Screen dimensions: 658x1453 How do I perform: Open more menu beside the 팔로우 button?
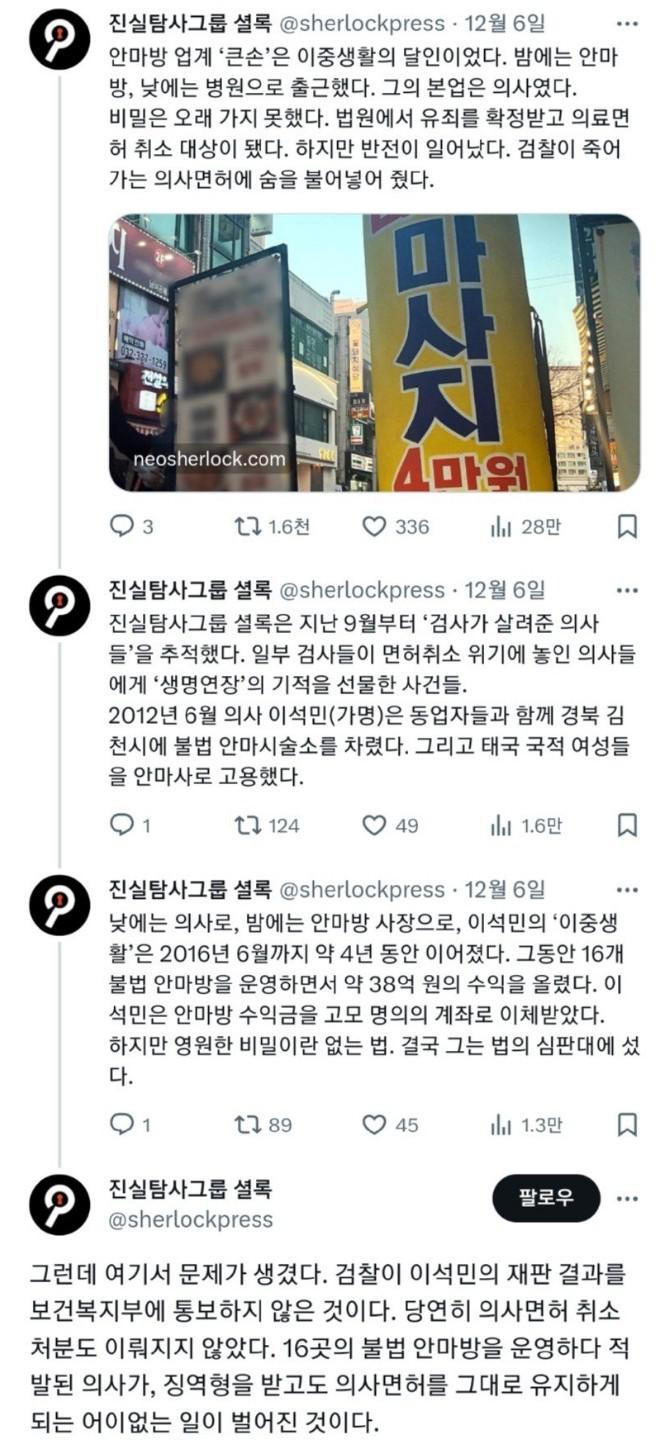coord(627,1198)
